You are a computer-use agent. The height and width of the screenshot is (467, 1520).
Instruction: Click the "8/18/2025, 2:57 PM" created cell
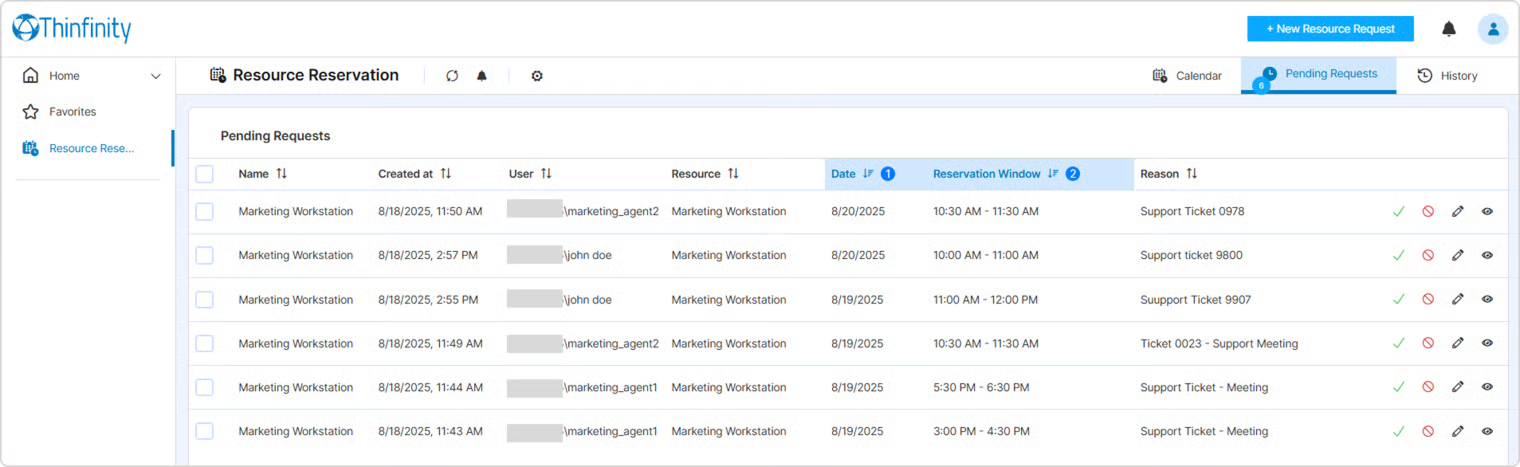(x=428, y=256)
